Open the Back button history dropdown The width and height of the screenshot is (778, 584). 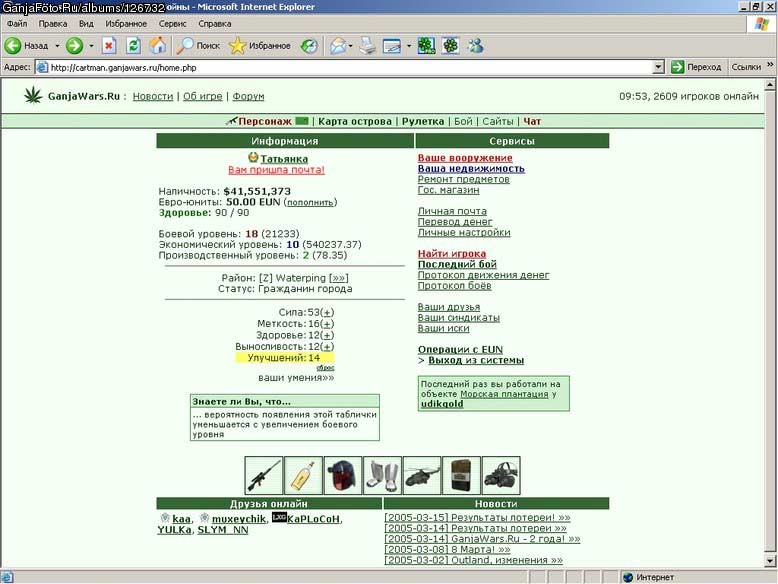[x=57, y=46]
